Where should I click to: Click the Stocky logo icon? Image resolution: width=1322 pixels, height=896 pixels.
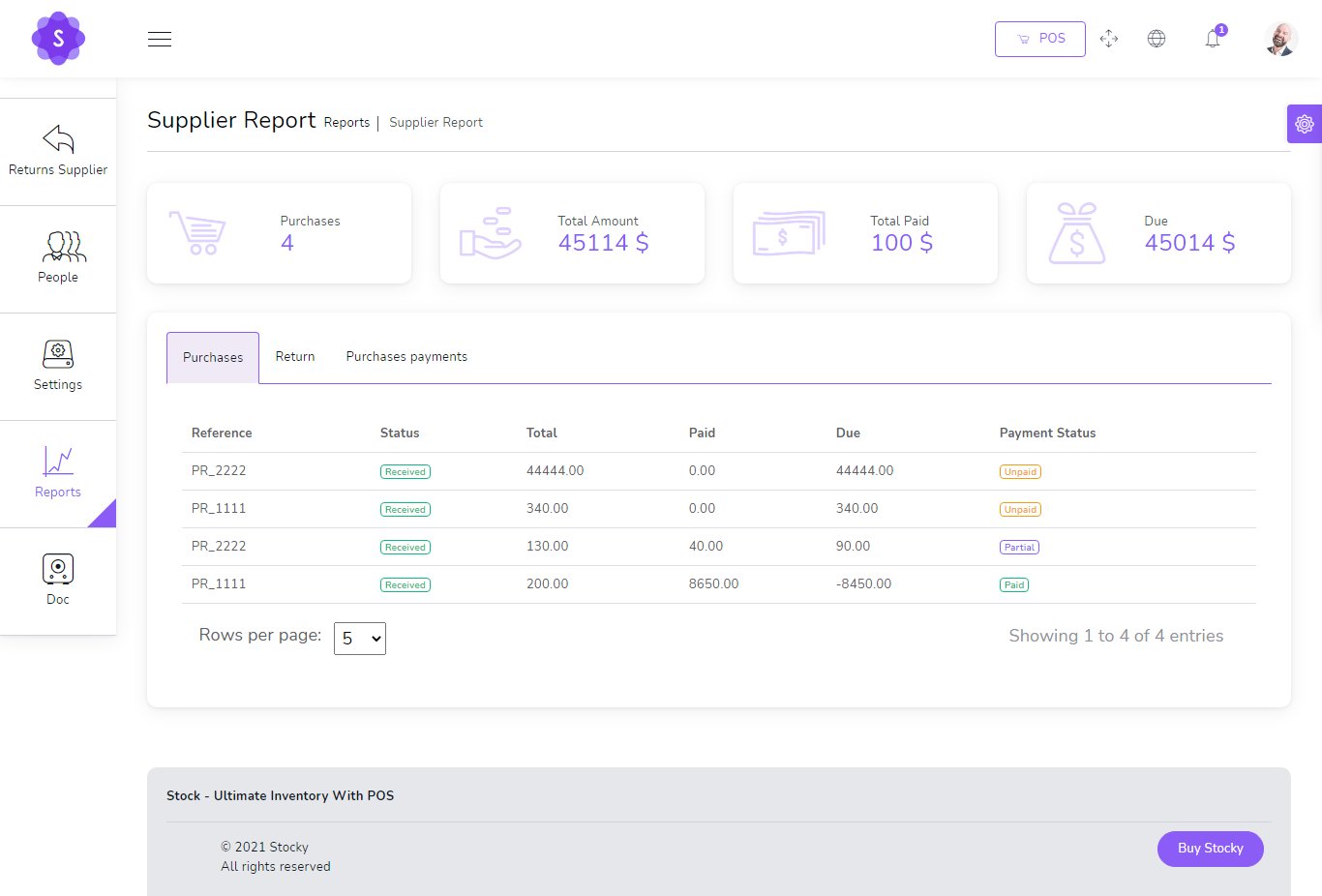(x=58, y=39)
